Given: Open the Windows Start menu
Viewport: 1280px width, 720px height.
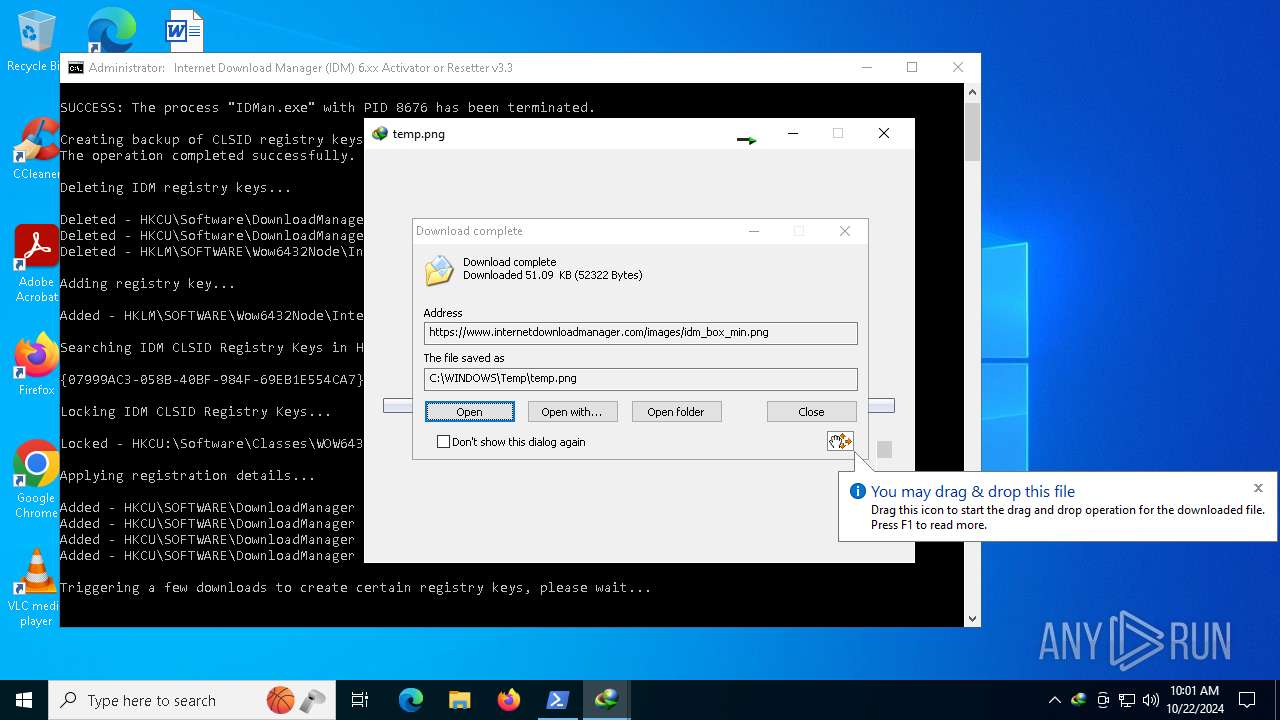Looking at the screenshot, I should [x=24, y=700].
